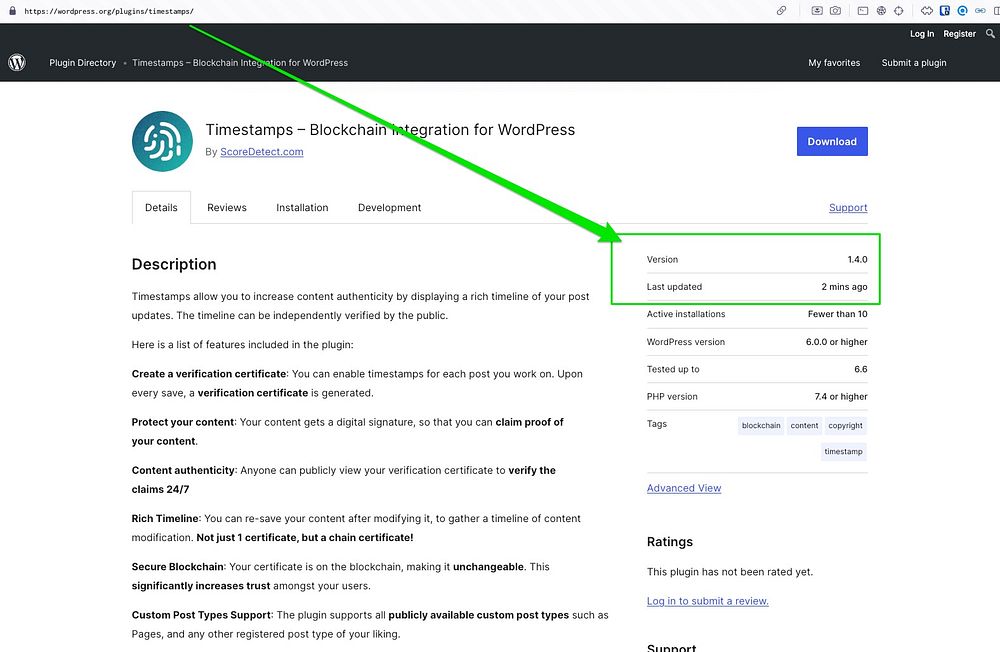Open the Advanced View link
Screen dimensions: 1000x652
684,488
